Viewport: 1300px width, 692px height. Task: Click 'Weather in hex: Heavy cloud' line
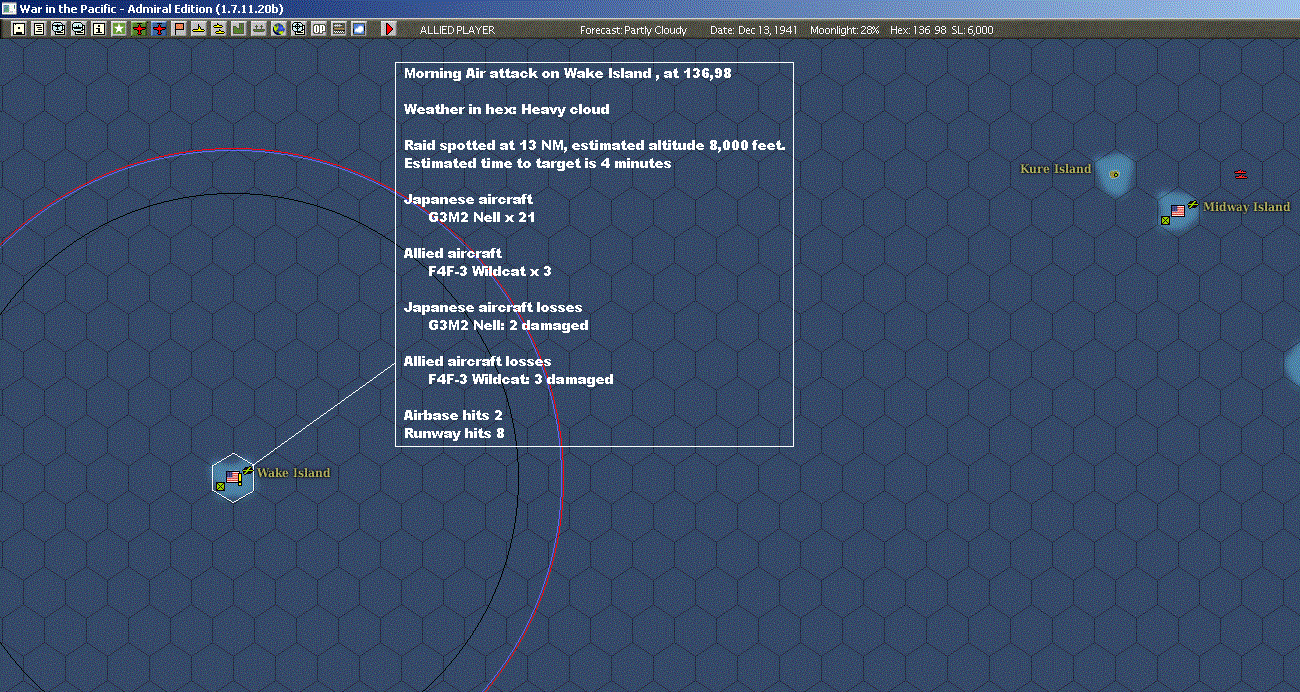click(x=506, y=109)
